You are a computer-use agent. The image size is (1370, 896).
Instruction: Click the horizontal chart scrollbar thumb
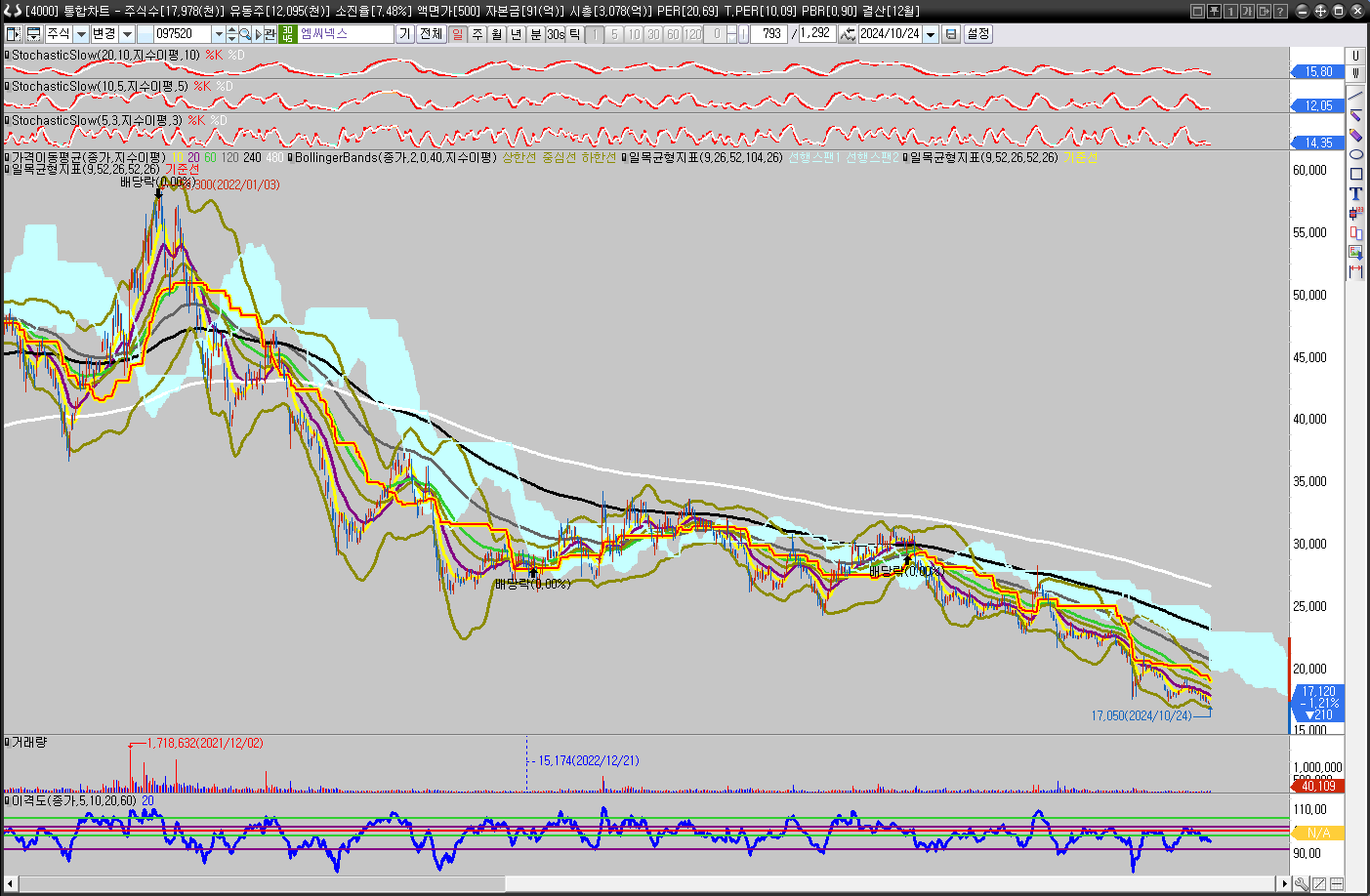pos(262,884)
